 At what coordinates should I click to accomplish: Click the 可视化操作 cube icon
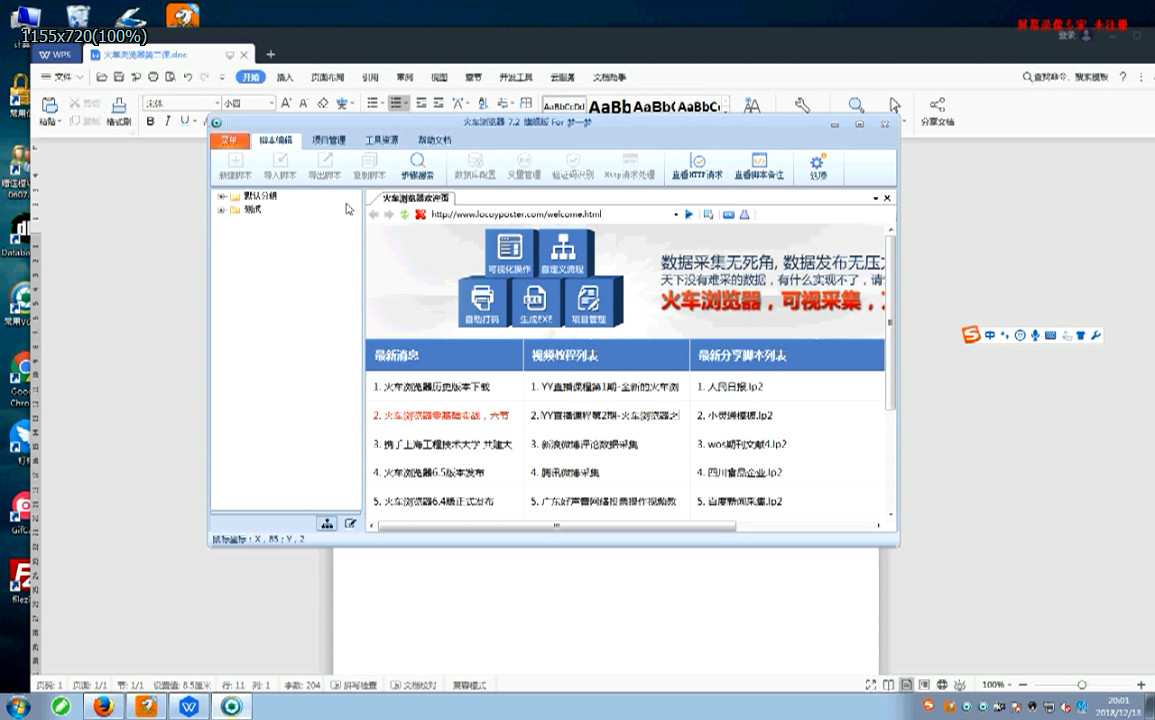[509, 251]
